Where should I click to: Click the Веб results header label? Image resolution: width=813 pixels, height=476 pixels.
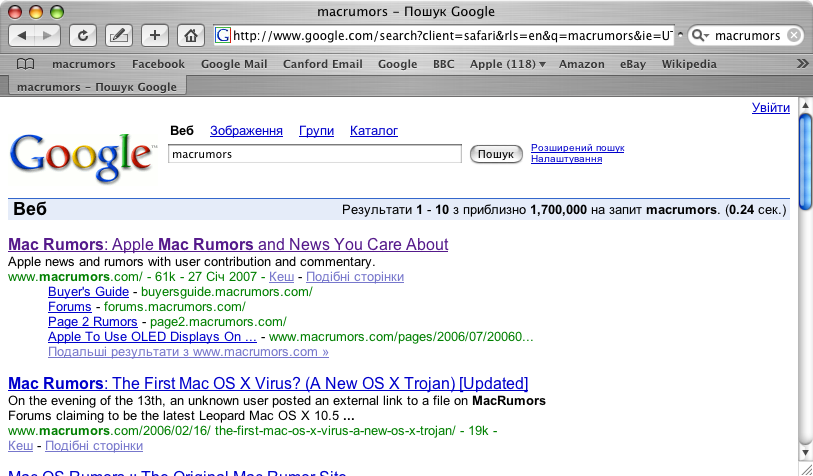pyautogui.click(x=30, y=209)
